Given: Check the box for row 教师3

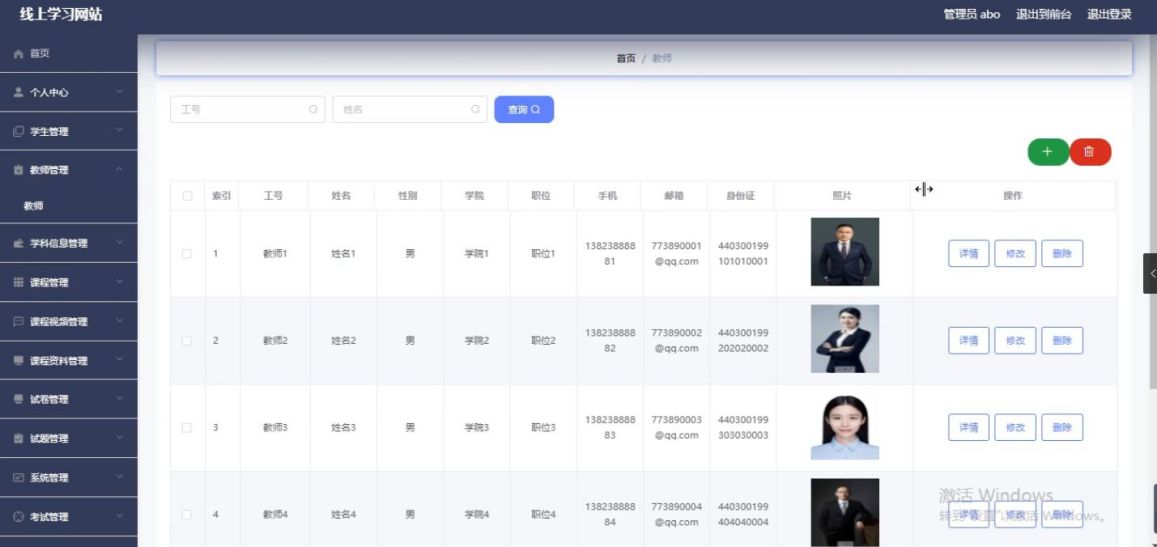Looking at the screenshot, I should [187, 427].
